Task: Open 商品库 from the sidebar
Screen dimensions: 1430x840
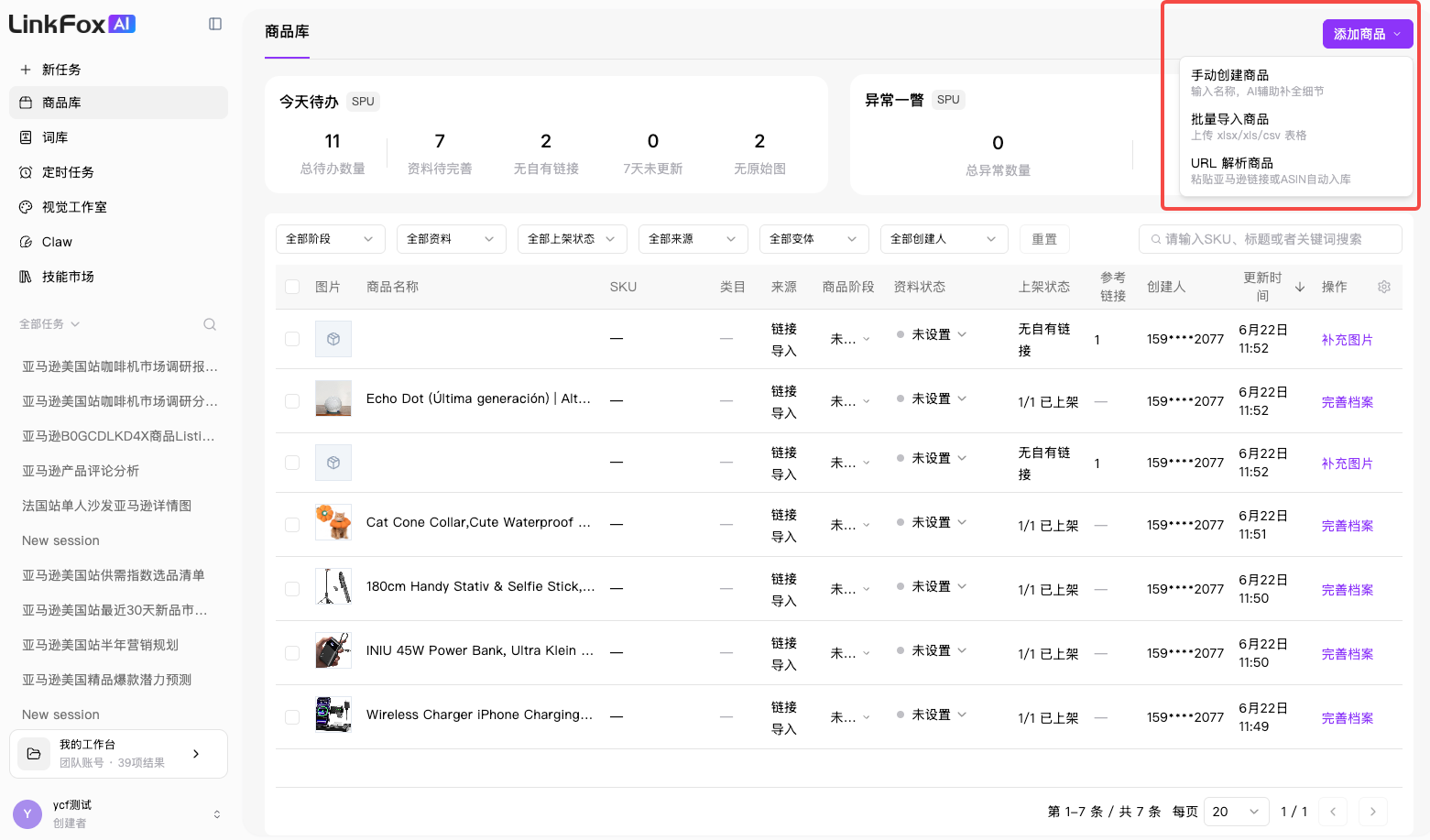Action: pyautogui.click(x=118, y=103)
